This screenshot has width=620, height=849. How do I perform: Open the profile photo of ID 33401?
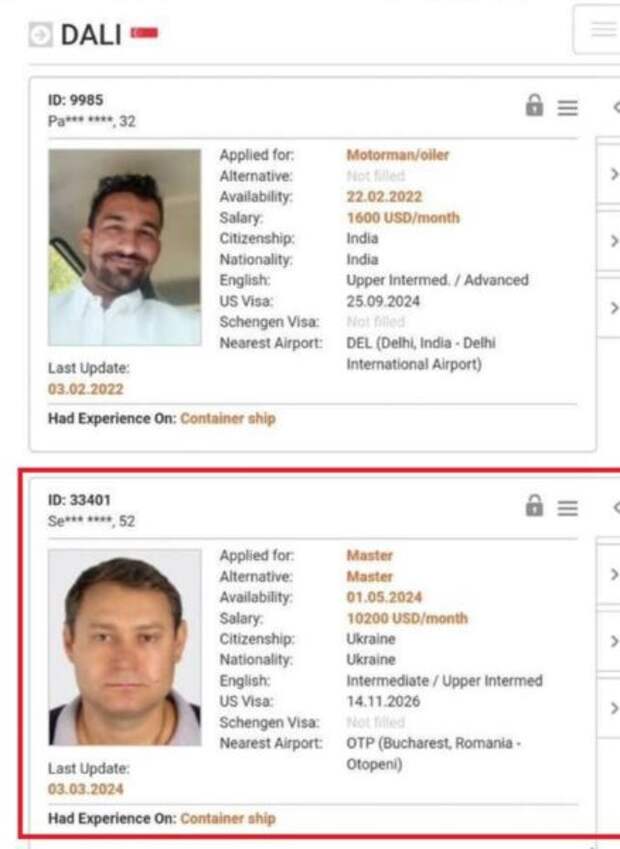click(125, 648)
